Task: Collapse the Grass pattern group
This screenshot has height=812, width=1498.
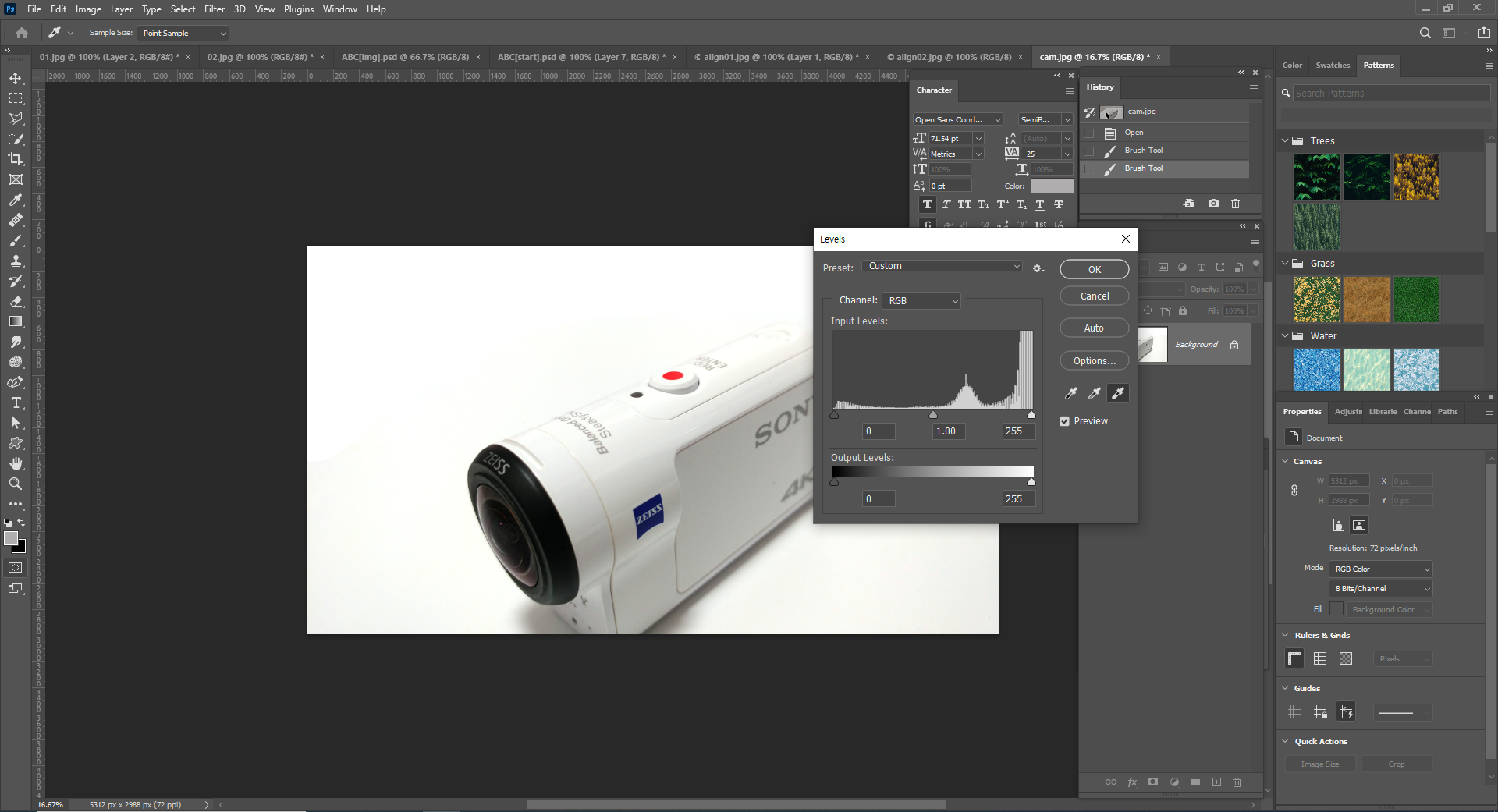Action: pyautogui.click(x=1285, y=264)
